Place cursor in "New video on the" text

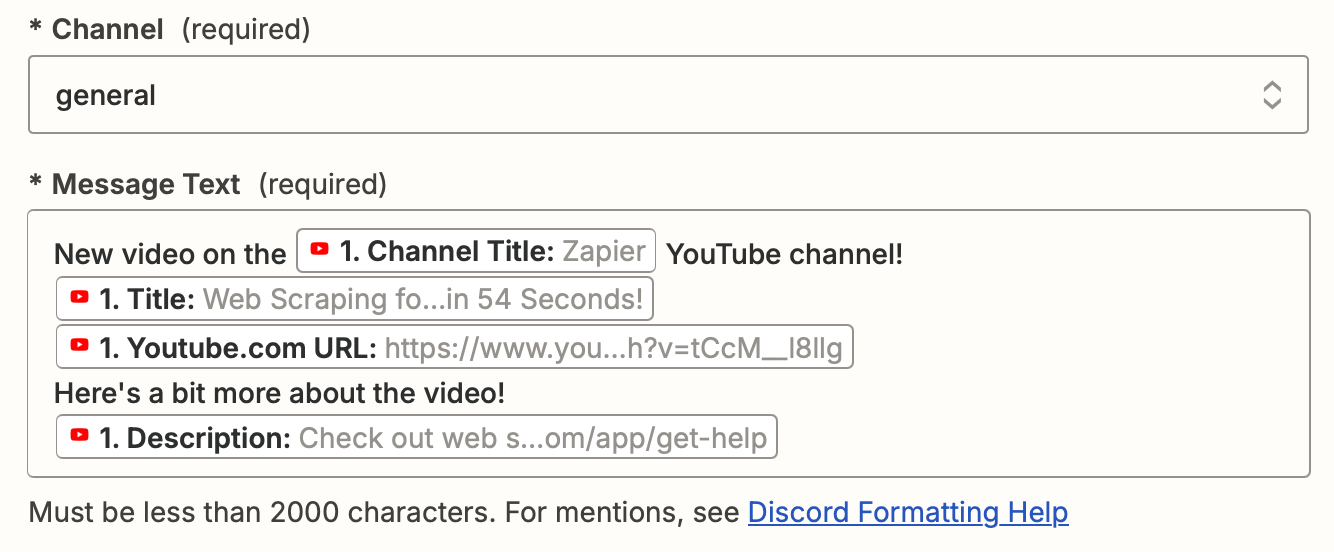[170, 254]
